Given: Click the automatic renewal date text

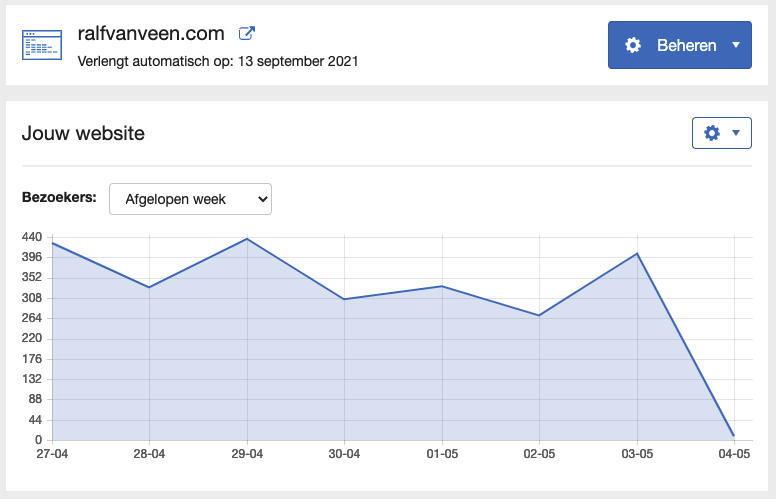Looking at the screenshot, I should pos(218,61).
